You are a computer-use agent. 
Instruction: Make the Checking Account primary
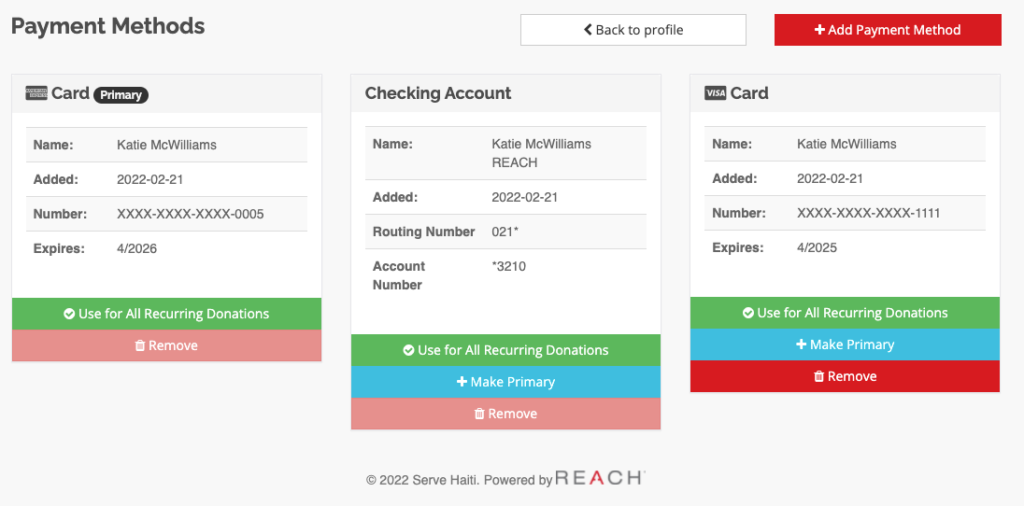click(505, 382)
